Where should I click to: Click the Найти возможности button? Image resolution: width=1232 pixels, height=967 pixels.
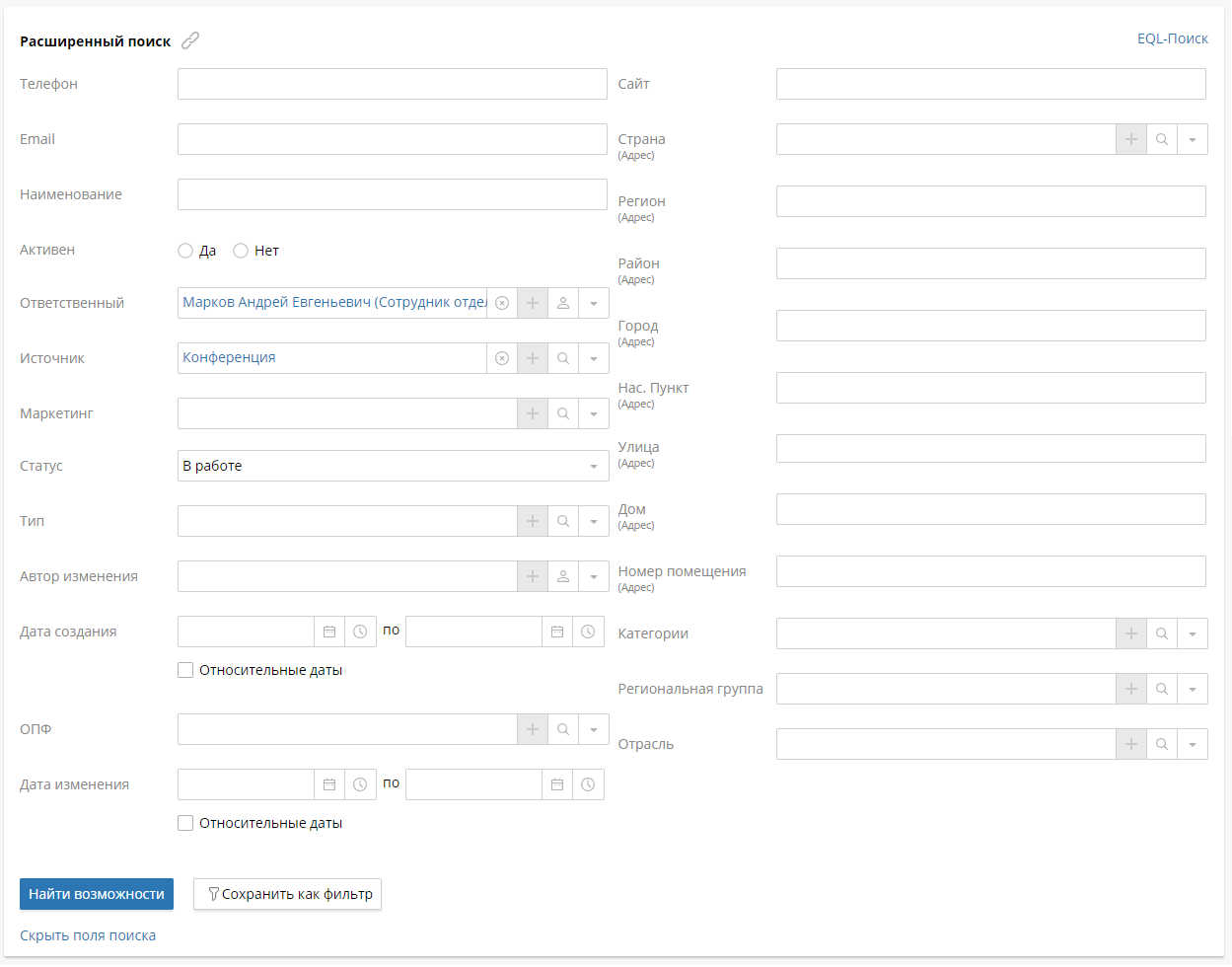[x=97, y=894]
